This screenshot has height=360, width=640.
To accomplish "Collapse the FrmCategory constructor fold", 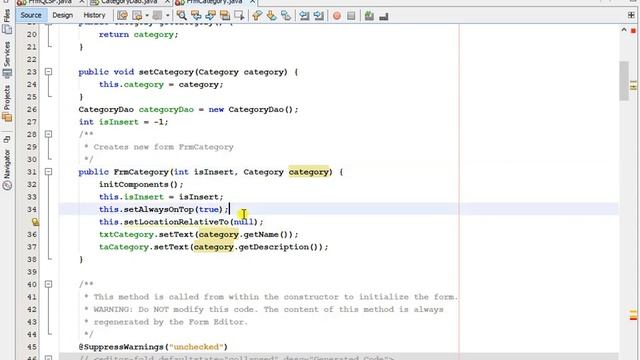I will pos(48,172).
